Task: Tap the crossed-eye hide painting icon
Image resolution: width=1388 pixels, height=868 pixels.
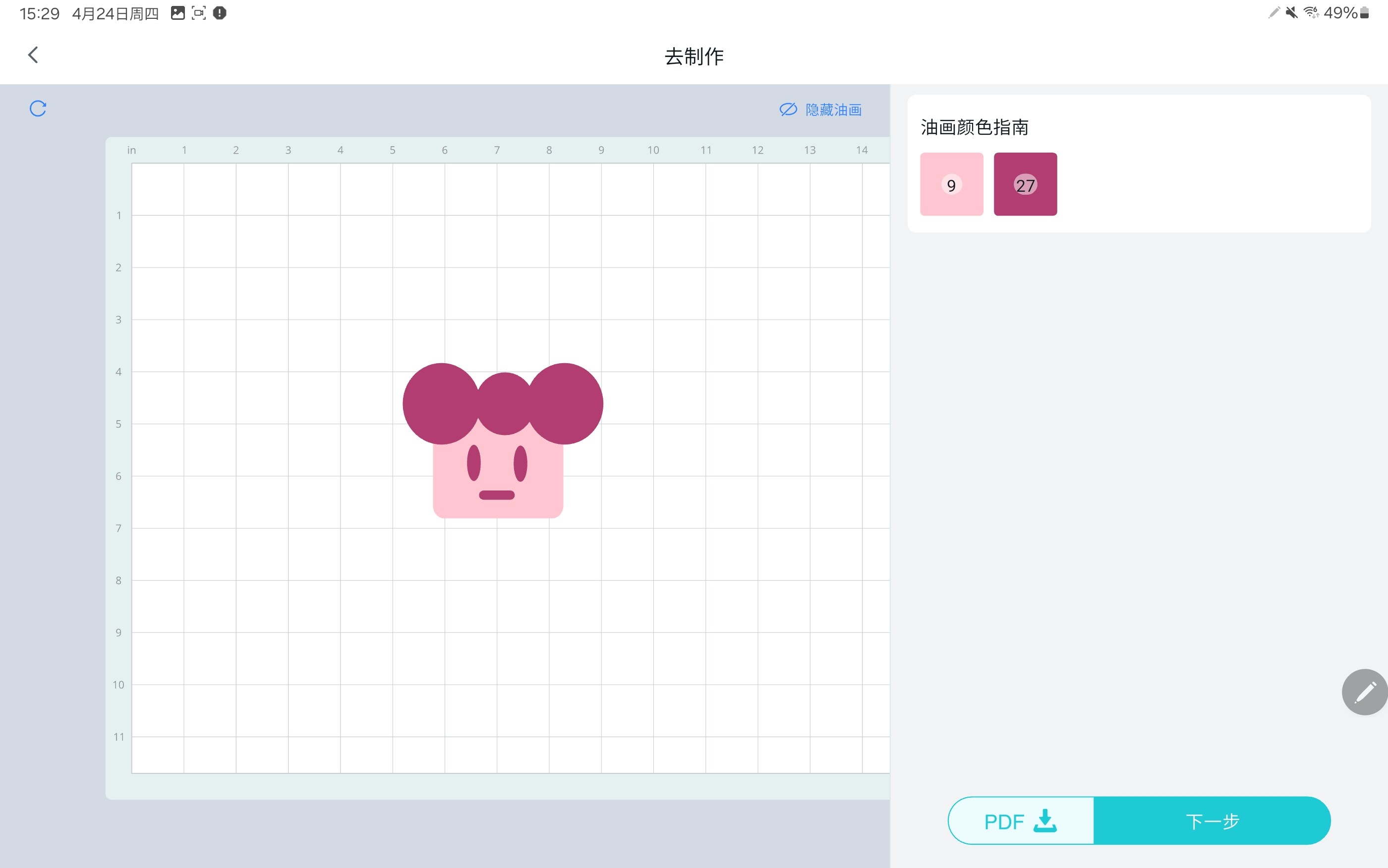Action: click(x=788, y=109)
